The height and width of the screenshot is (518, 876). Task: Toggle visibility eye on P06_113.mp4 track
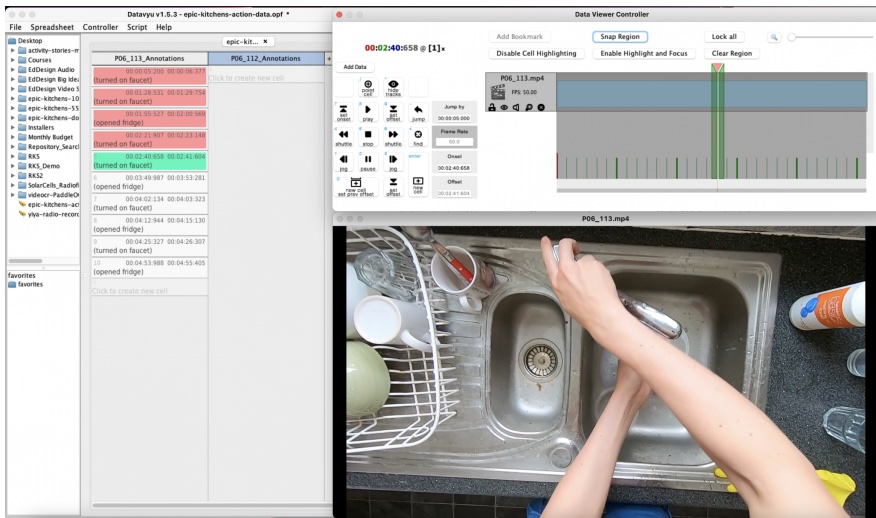(504, 107)
